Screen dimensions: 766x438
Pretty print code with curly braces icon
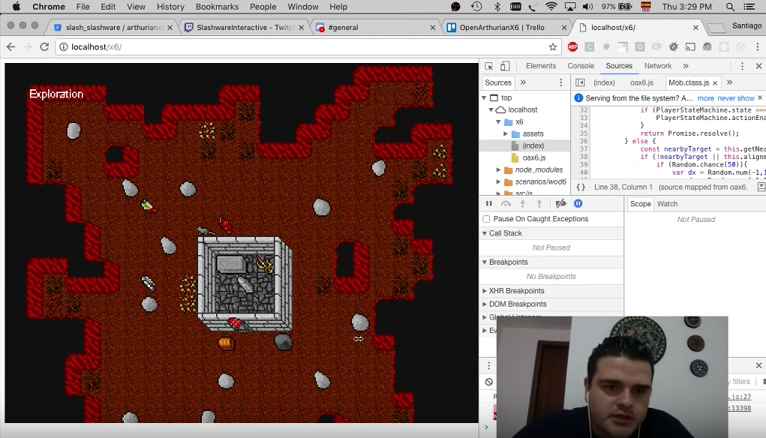(x=581, y=187)
